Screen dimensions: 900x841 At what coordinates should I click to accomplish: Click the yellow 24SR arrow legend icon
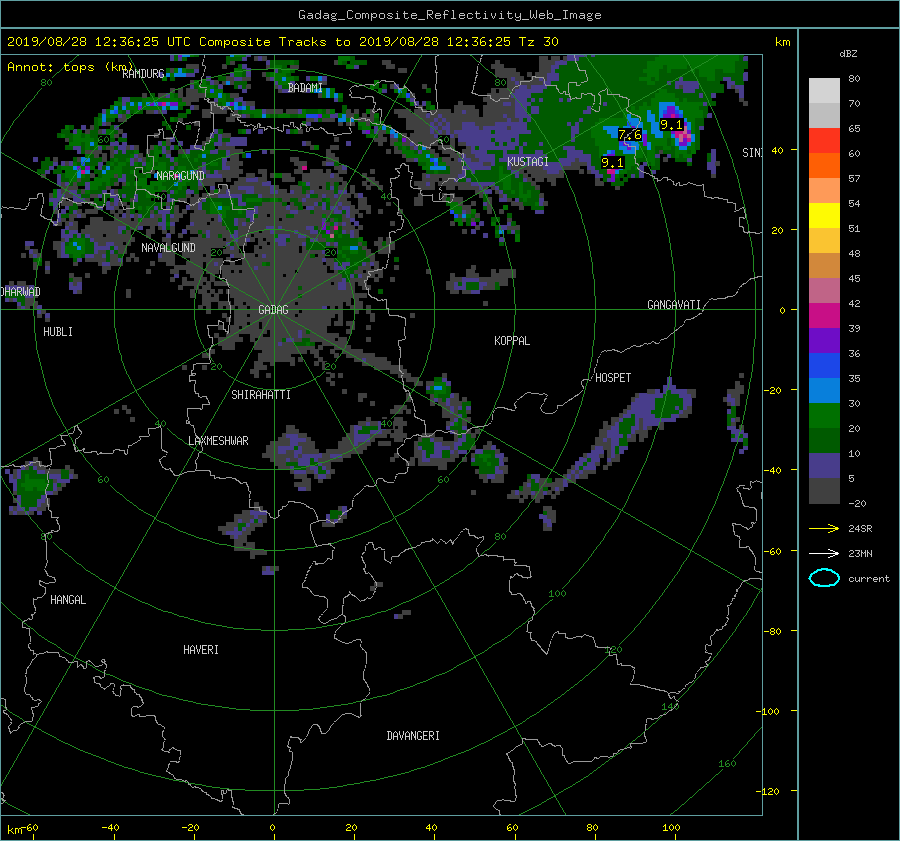(x=824, y=528)
